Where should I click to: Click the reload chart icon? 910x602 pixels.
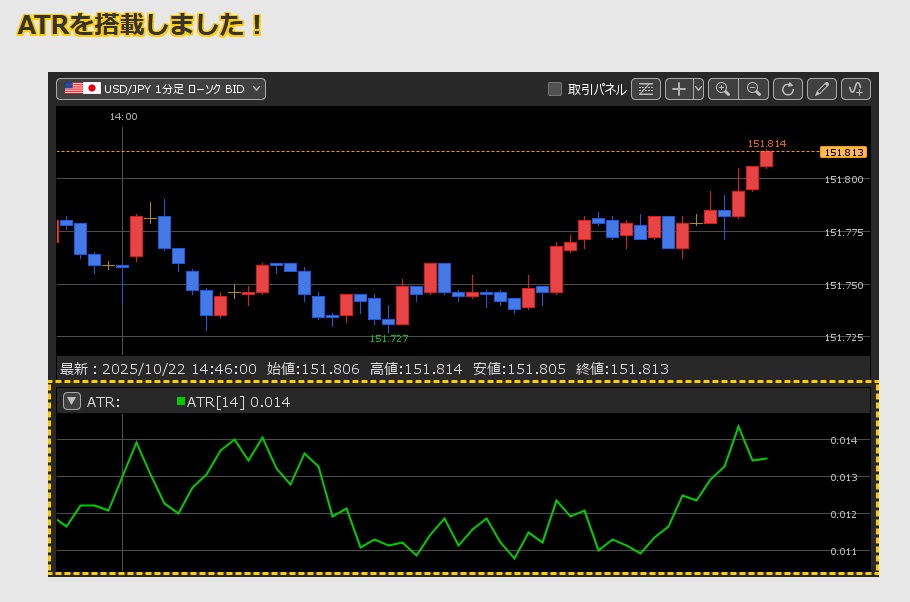(788, 89)
